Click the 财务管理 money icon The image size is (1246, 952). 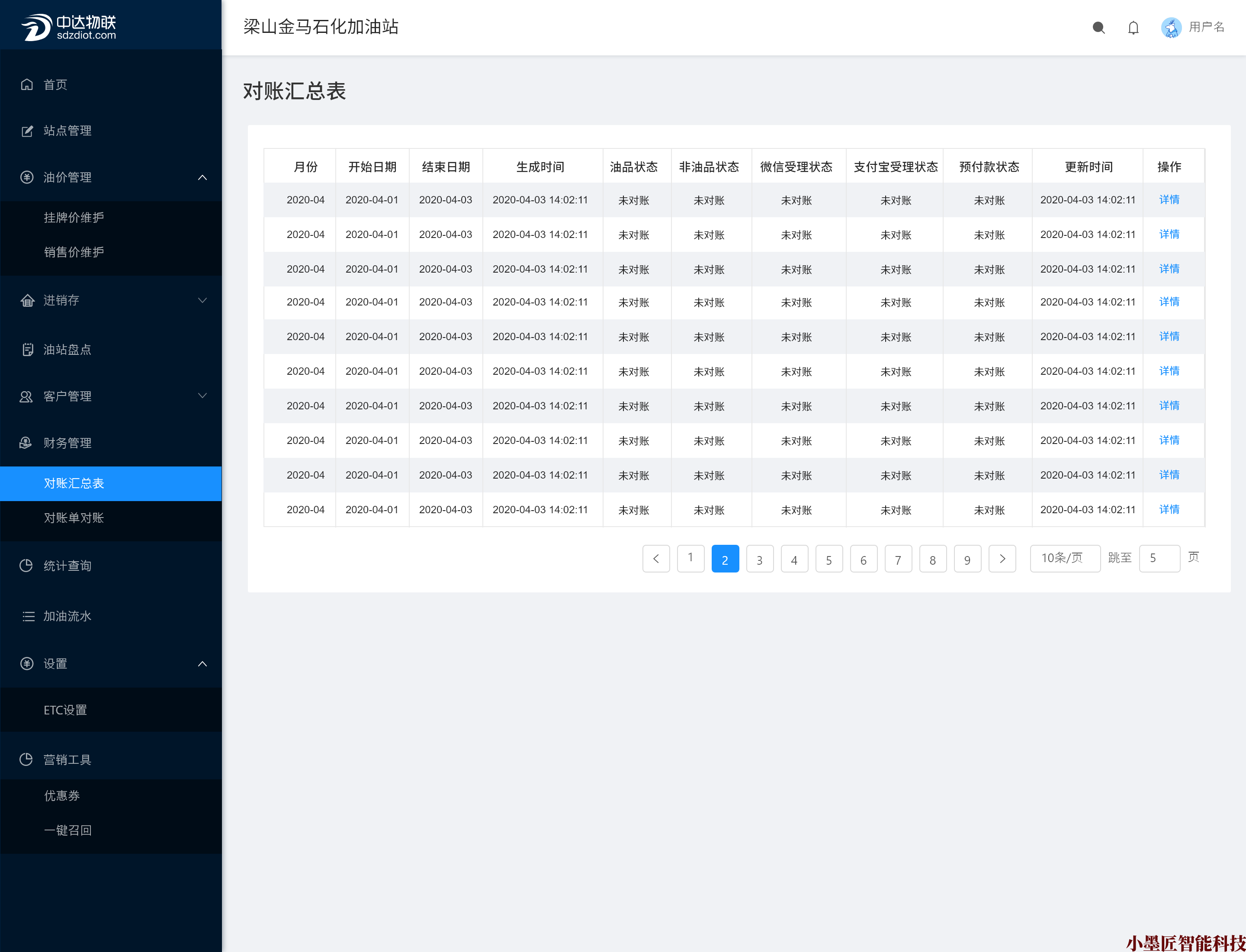coord(26,443)
